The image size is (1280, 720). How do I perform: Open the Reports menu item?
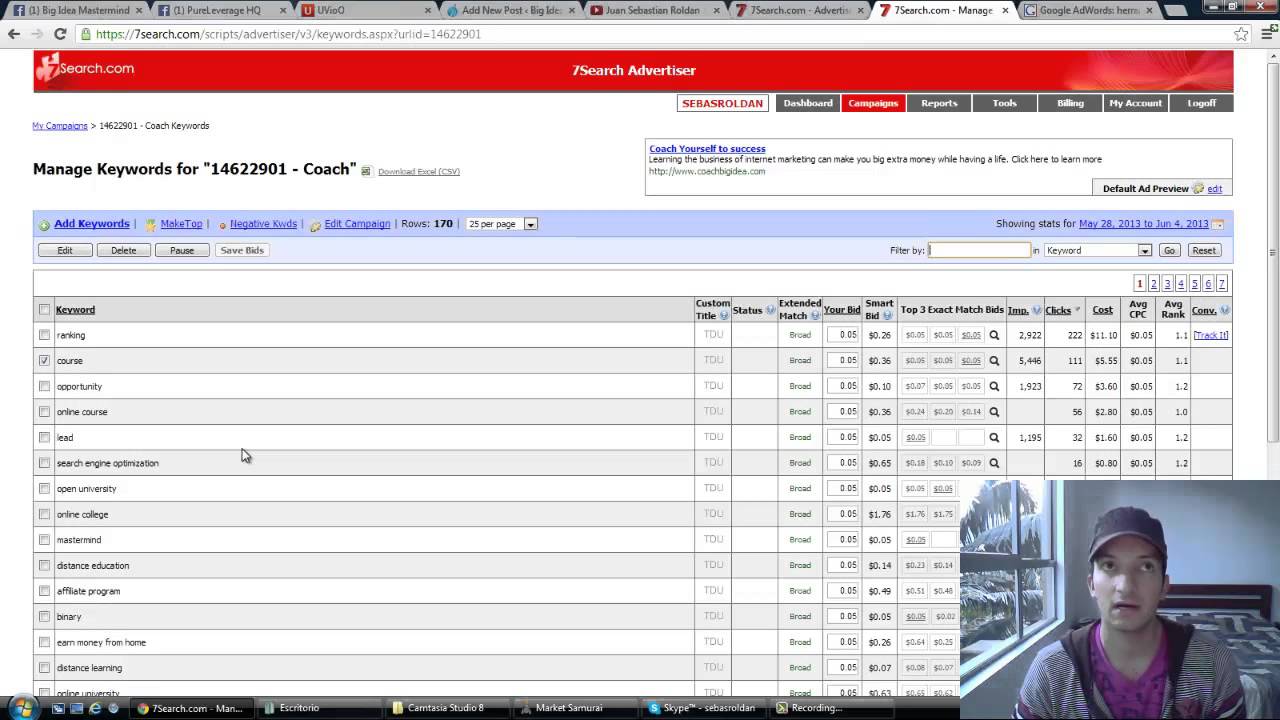(x=939, y=103)
